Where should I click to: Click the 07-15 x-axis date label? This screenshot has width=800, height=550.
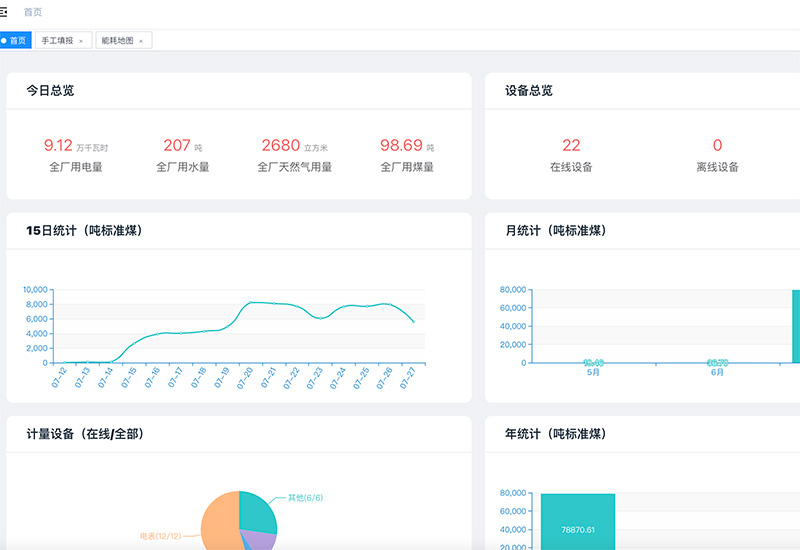point(129,378)
